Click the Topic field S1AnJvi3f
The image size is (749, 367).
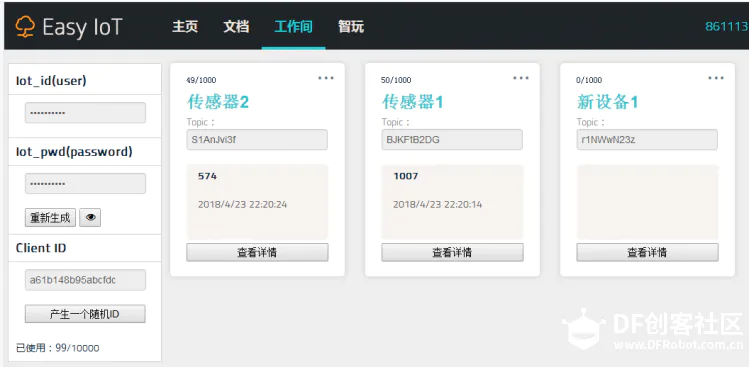(257, 140)
